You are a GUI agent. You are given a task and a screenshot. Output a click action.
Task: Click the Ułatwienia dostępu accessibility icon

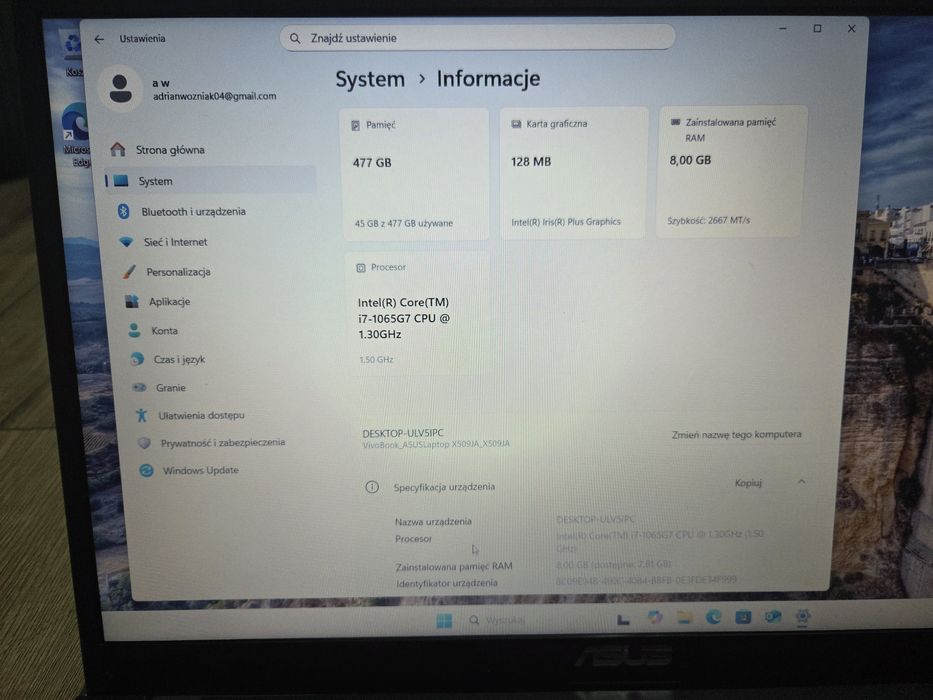[142, 415]
